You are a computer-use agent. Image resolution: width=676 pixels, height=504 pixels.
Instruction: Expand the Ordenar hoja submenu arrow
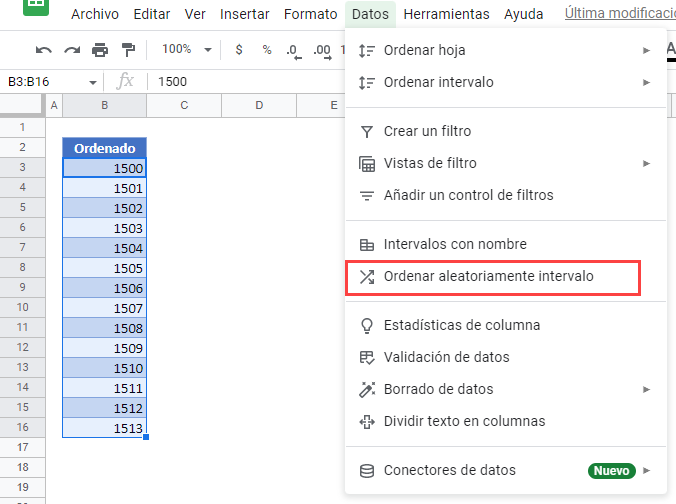(x=646, y=50)
